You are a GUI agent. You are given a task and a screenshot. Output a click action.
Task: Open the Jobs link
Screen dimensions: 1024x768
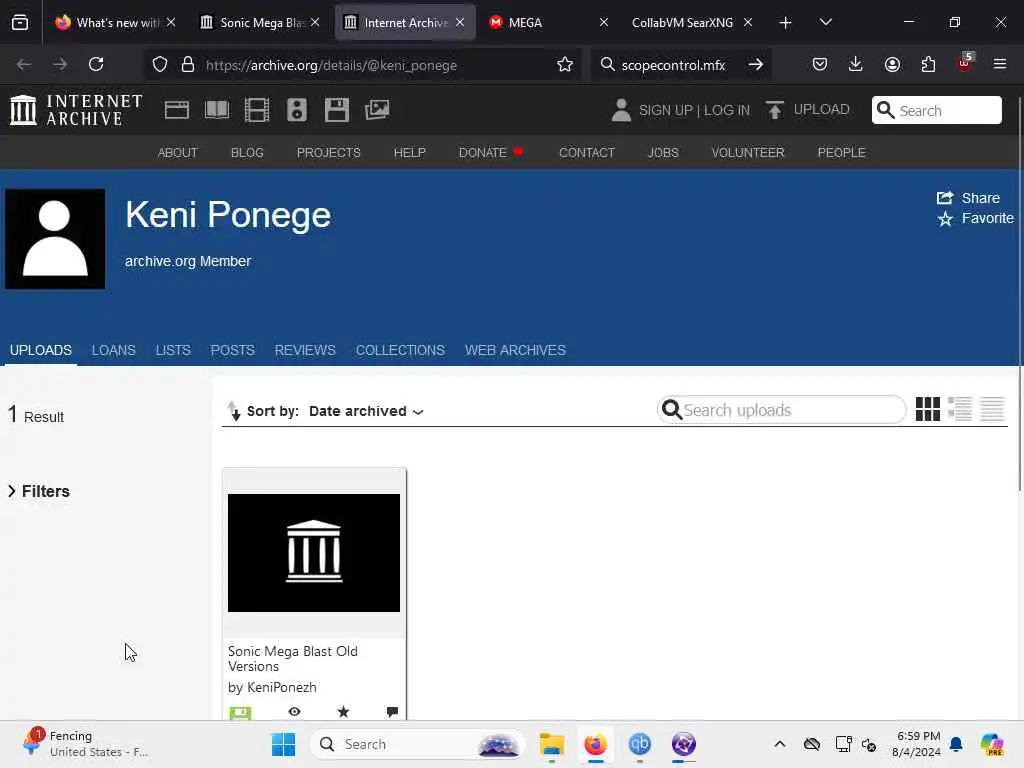pos(663,152)
